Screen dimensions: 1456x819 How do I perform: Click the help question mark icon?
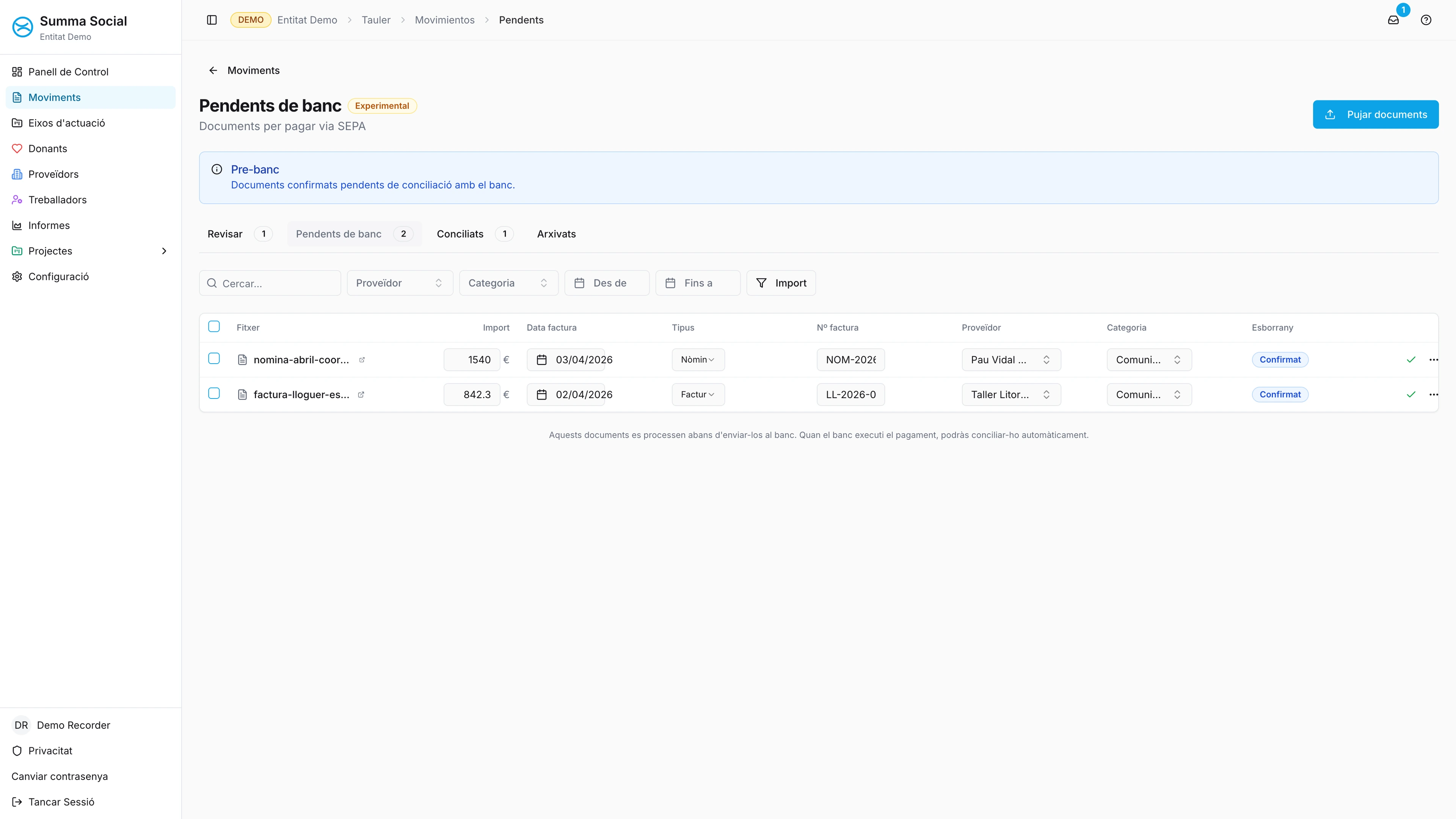point(1426,20)
